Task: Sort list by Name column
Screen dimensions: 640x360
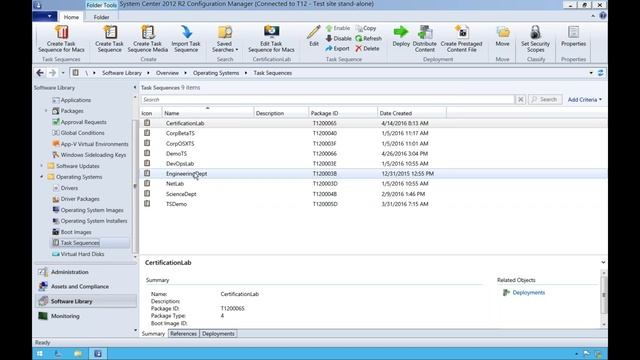Action: [208, 113]
